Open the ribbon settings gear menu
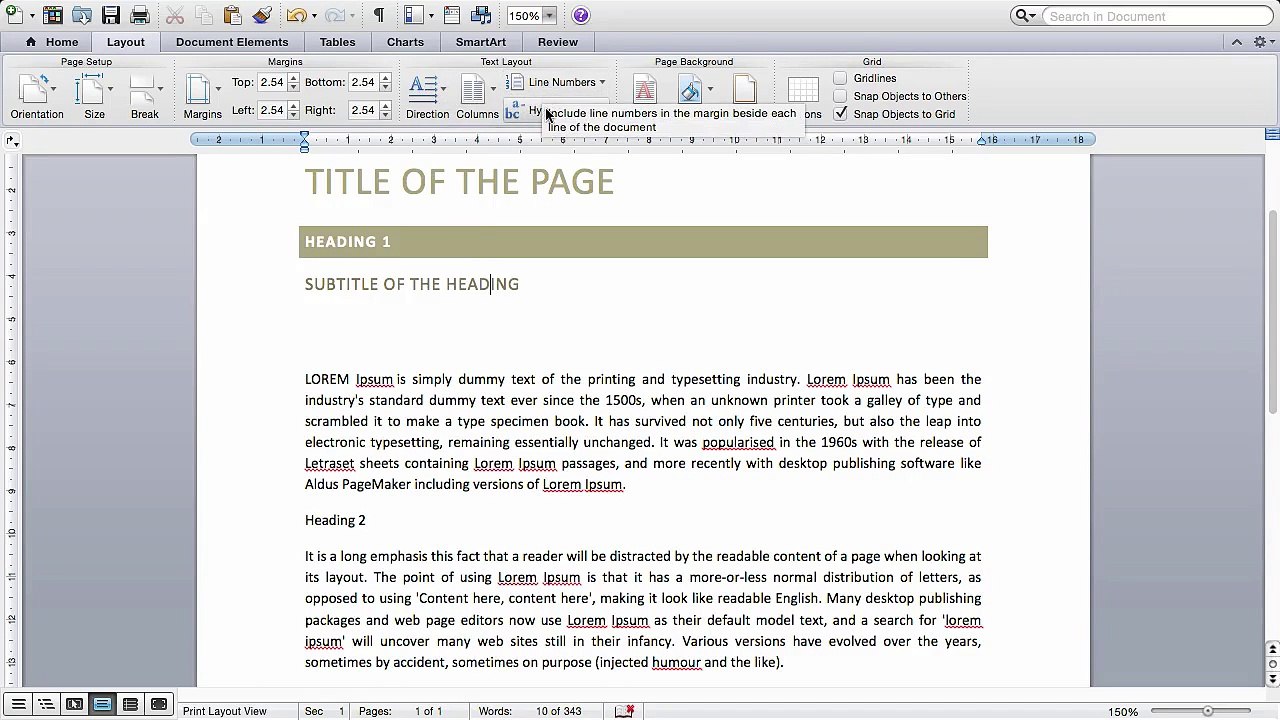The width and height of the screenshot is (1280, 720). coord(1261,42)
